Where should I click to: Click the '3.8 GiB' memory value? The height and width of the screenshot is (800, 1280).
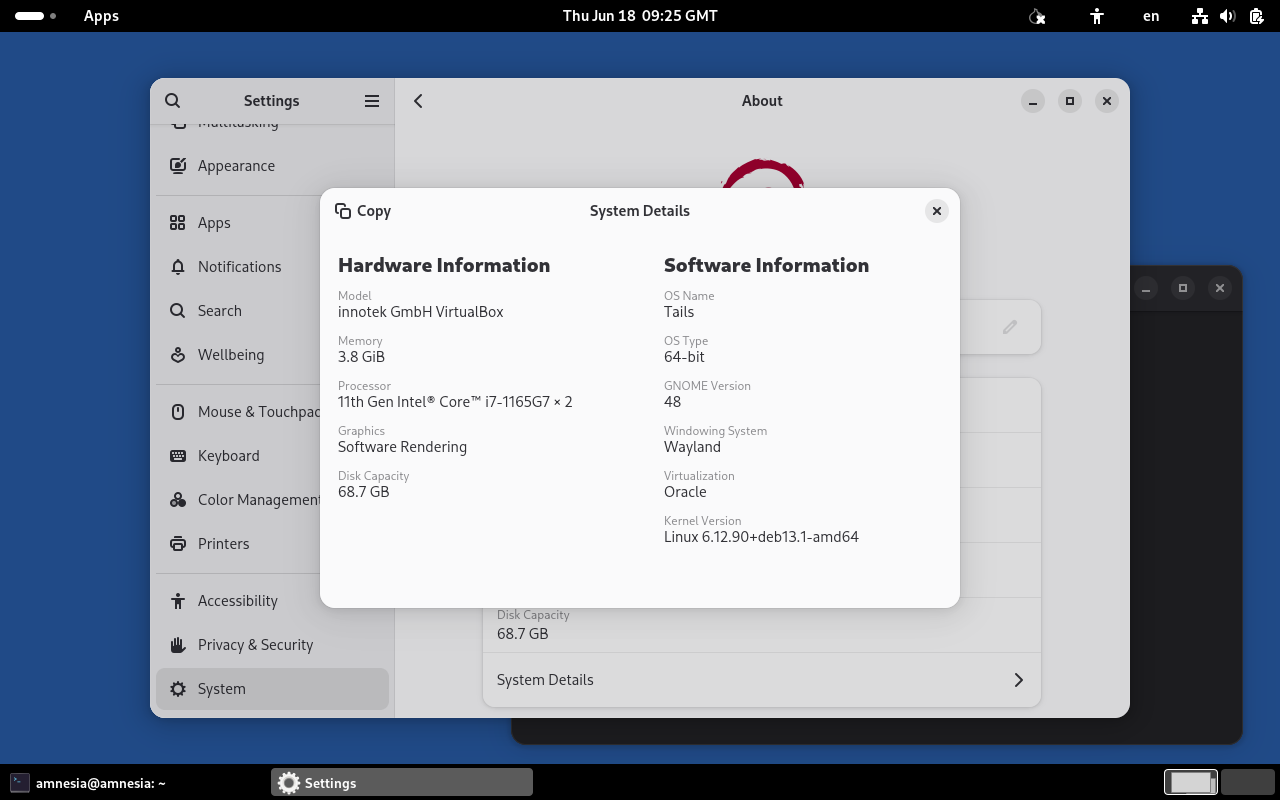pyautogui.click(x=361, y=357)
